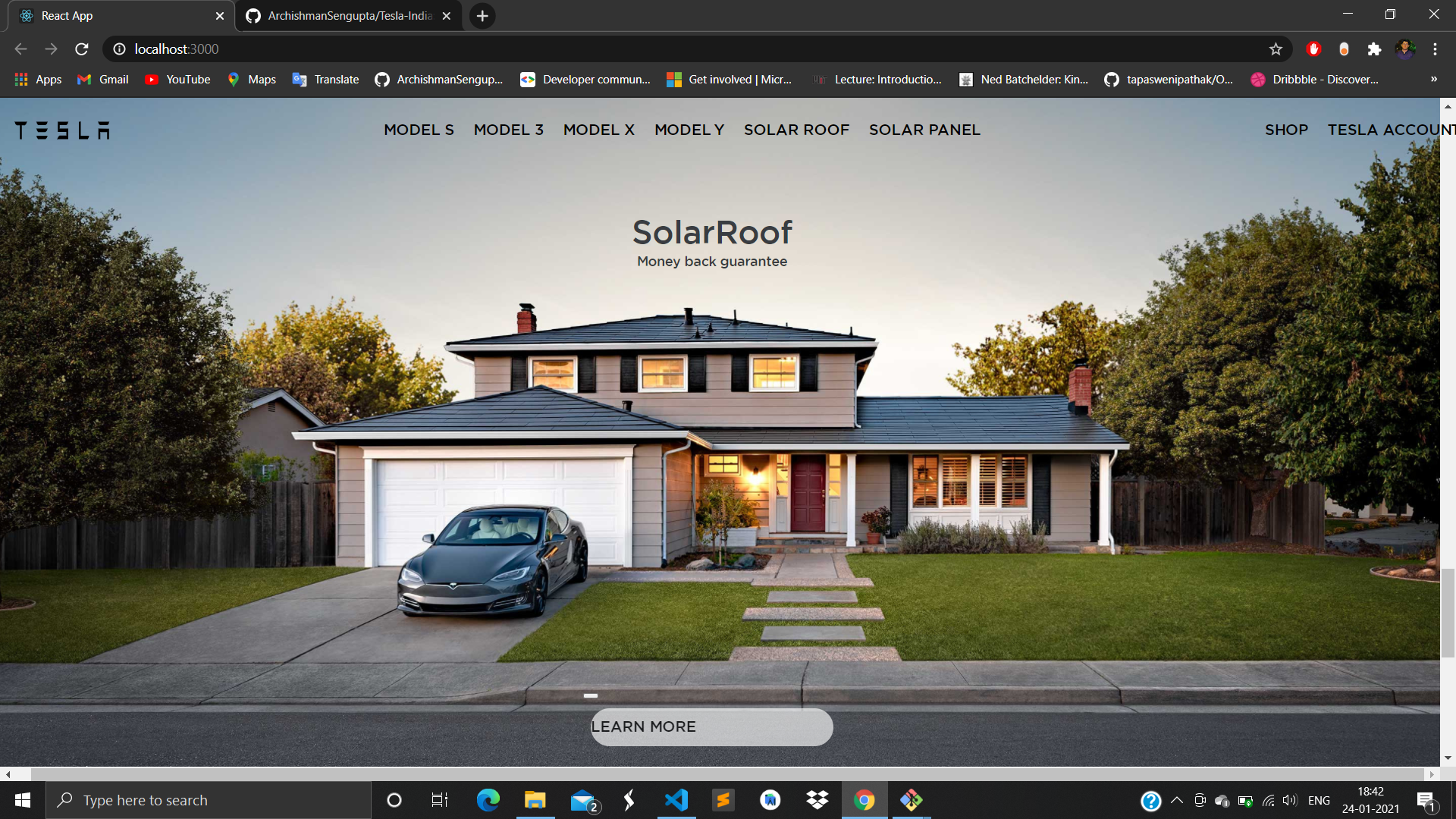
Task: Click the vertical page scrollbar thumb
Action: tap(1448, 611)
